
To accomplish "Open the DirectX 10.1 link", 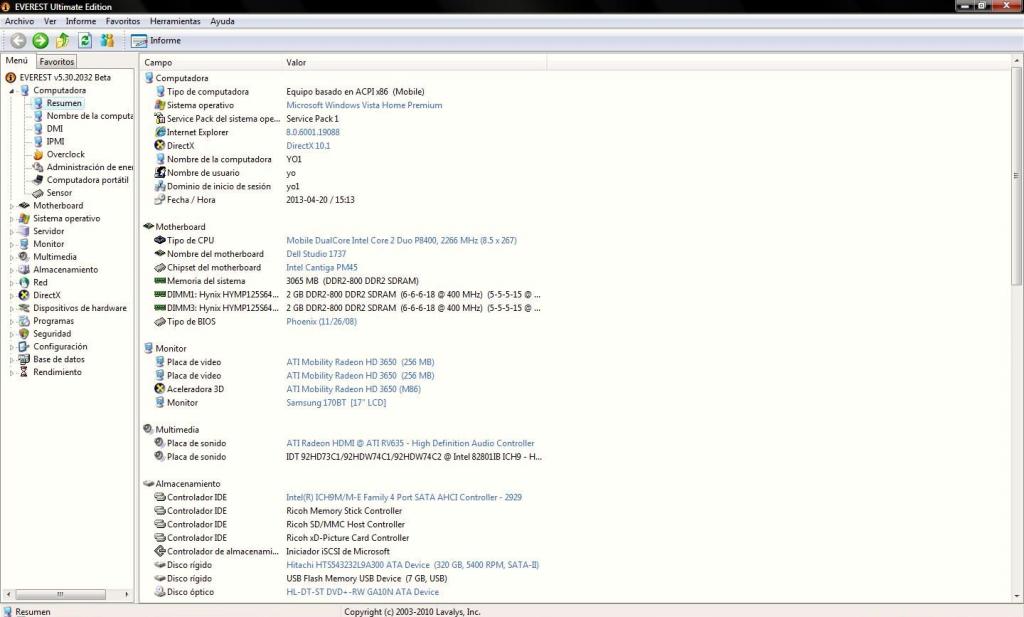I will [x=308, y=146].
